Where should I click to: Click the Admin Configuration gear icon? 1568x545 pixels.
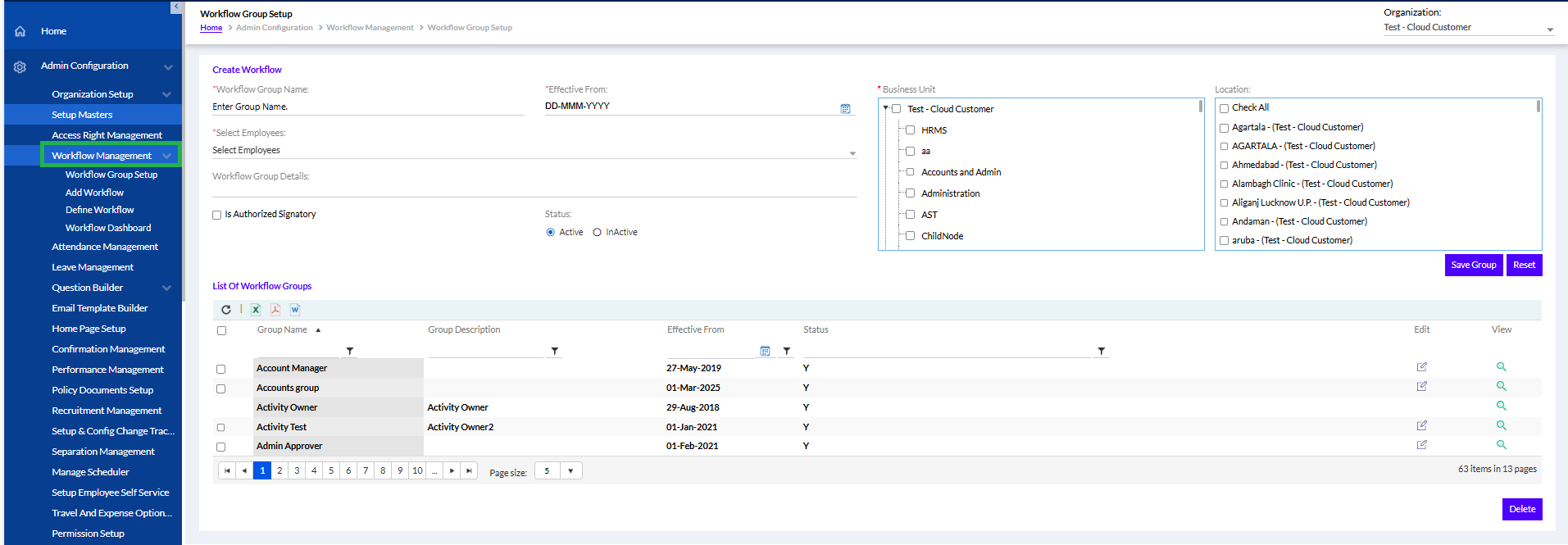pos(20,67)
